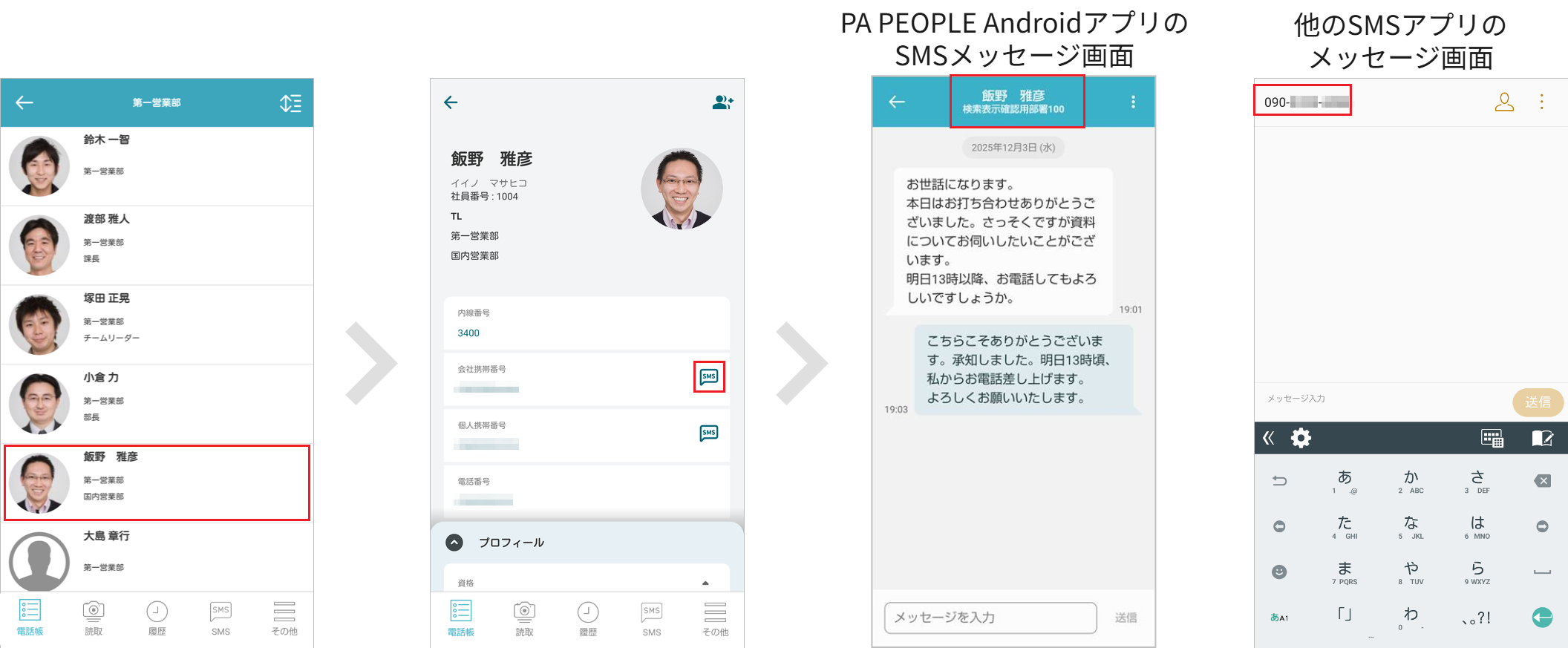The width and height of the screenshot is (1568, 648).
Task: Tap 送信 in PA PEOPLE SMS screen
Action: click(1126, 618)
